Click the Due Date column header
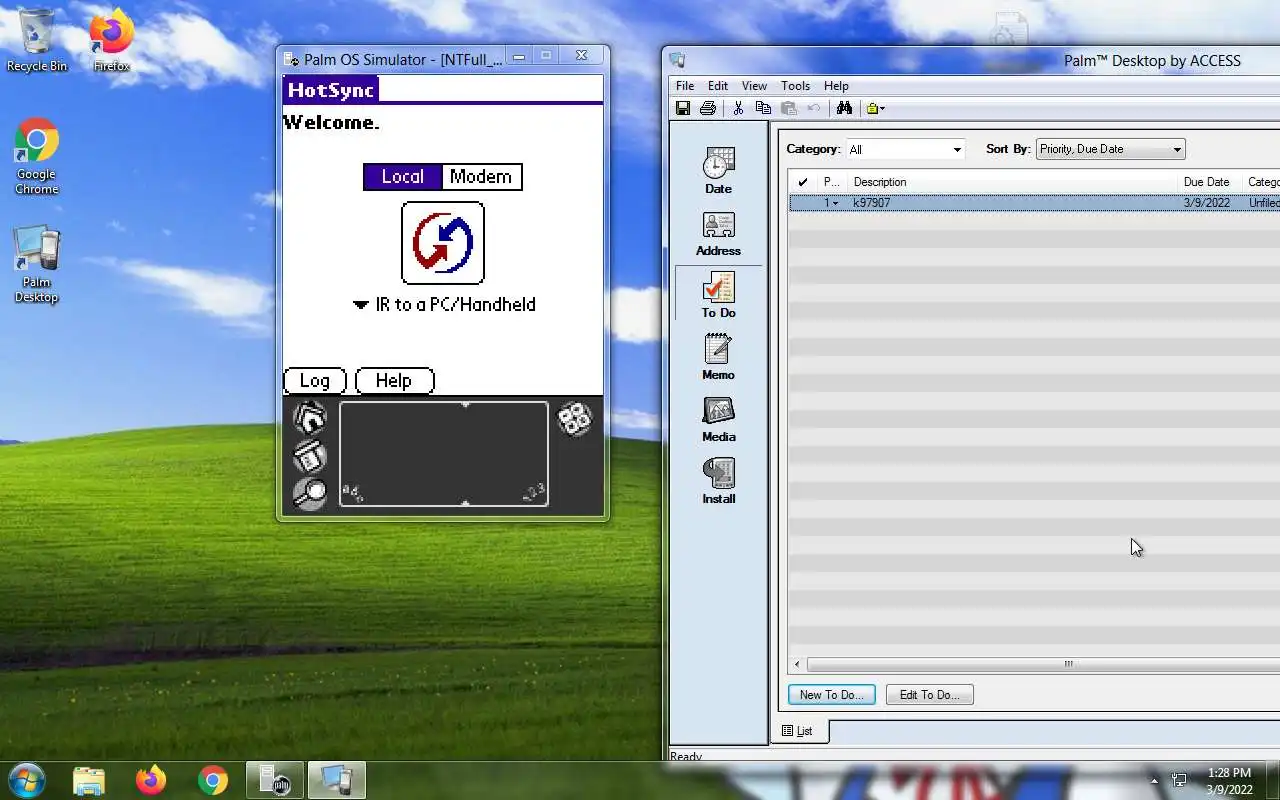The width and height of the screenshot is (1280, 800). (x=1210, y=182)
